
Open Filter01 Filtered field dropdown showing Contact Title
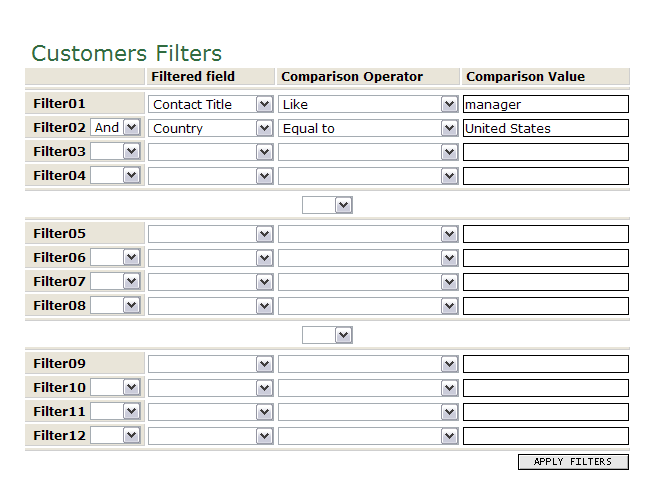tap(211, 104)
